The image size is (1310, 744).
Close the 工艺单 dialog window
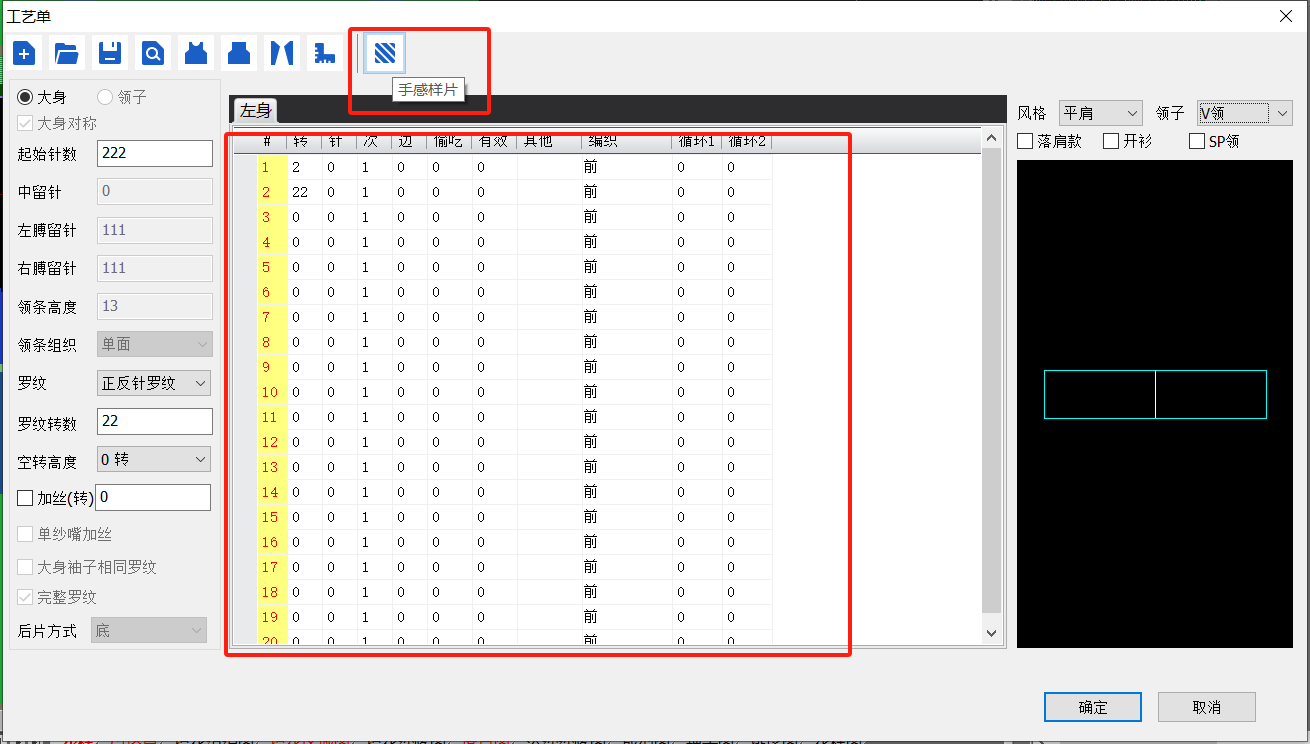pyautogui.click(x=1286, y=15)
